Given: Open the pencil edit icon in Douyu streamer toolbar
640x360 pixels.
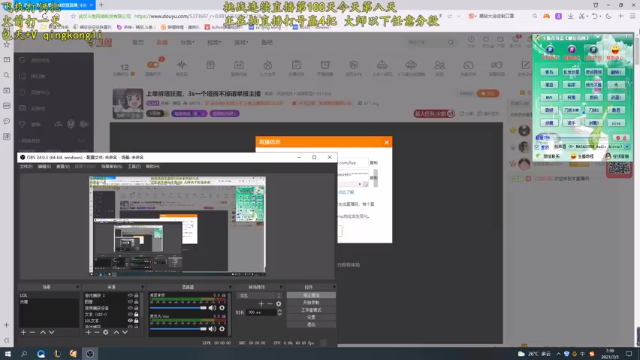Looking at the screenshot, I should tap(525, 65).
